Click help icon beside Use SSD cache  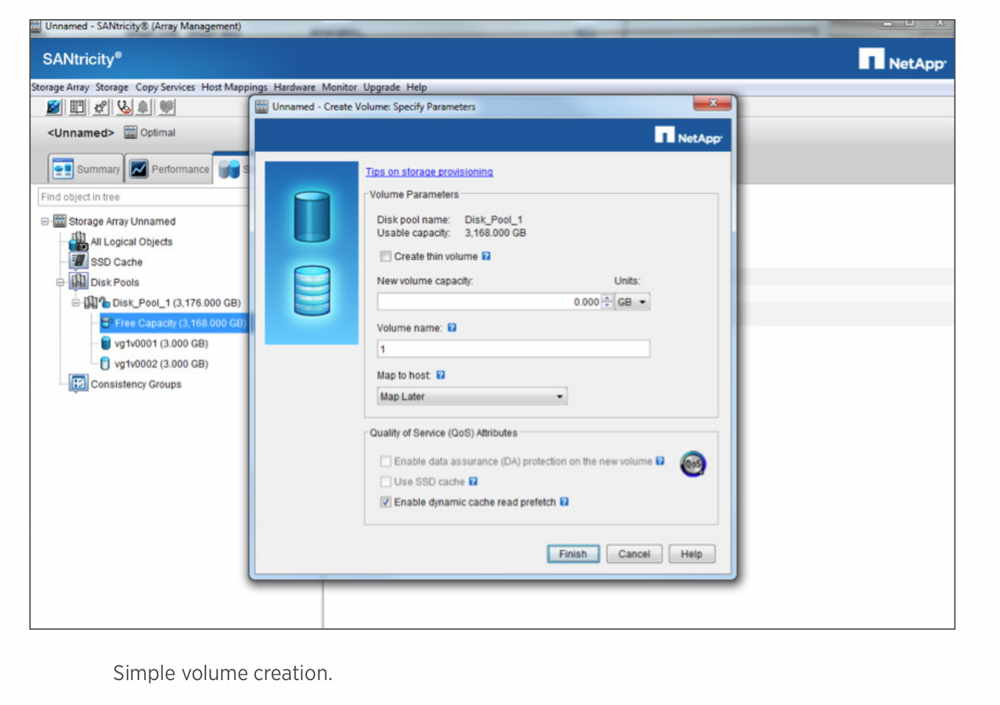(473, 481)
